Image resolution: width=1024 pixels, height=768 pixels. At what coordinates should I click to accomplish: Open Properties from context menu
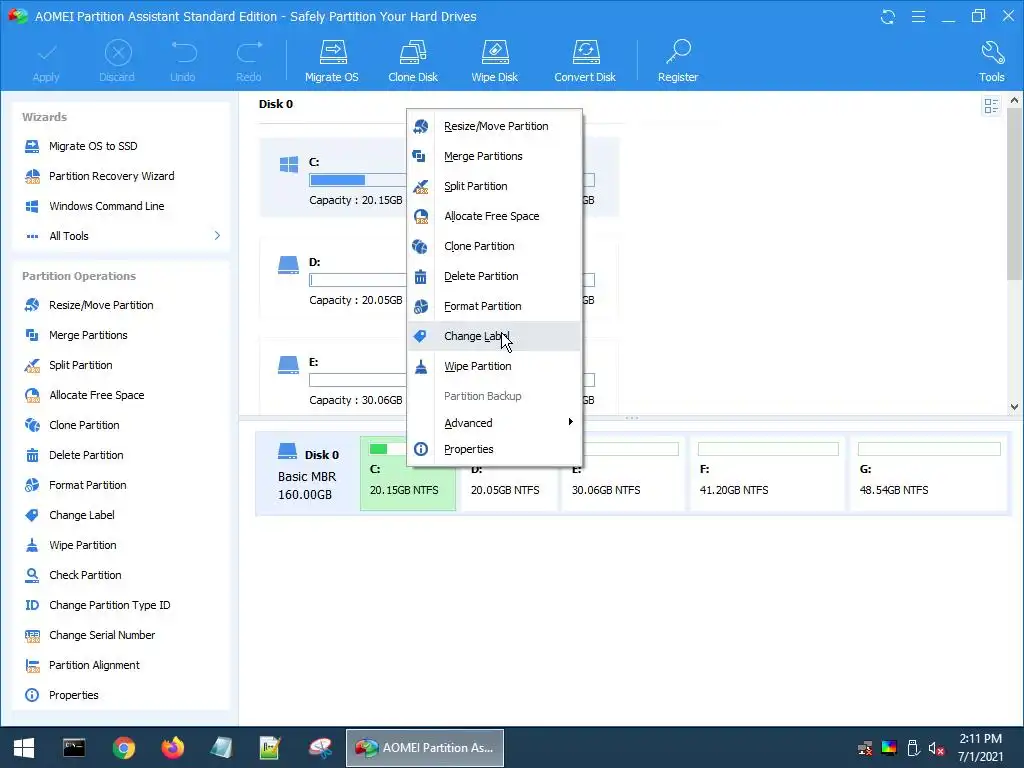coord(494,449)
